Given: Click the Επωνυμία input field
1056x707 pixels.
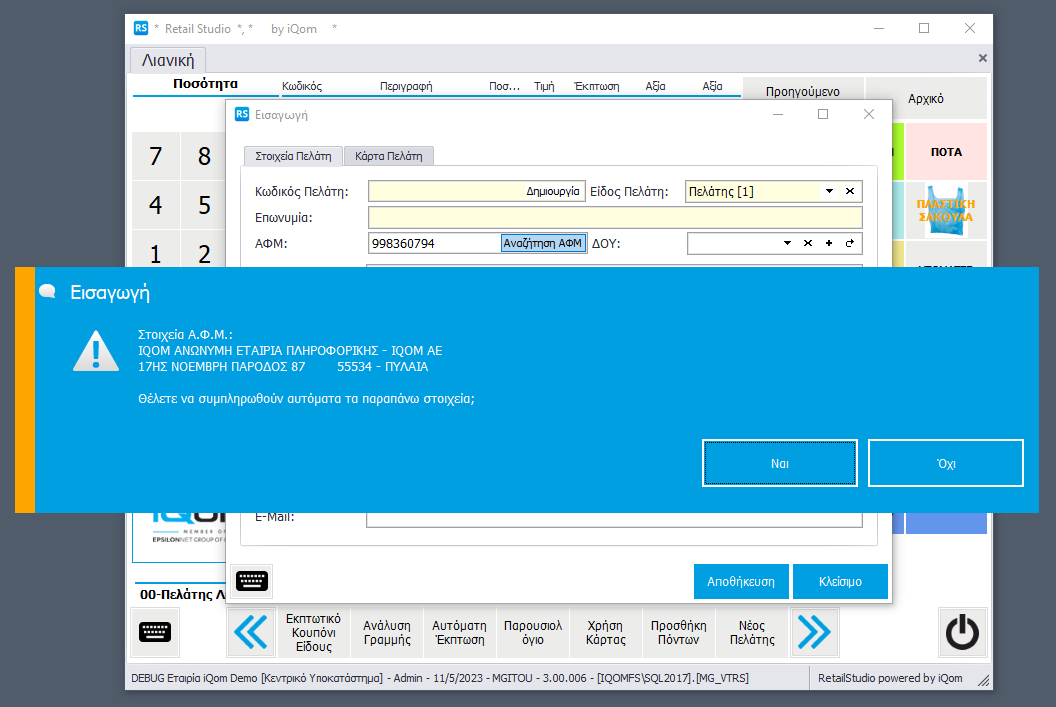Looking at the screenshot, I should [x=615, y=217].
